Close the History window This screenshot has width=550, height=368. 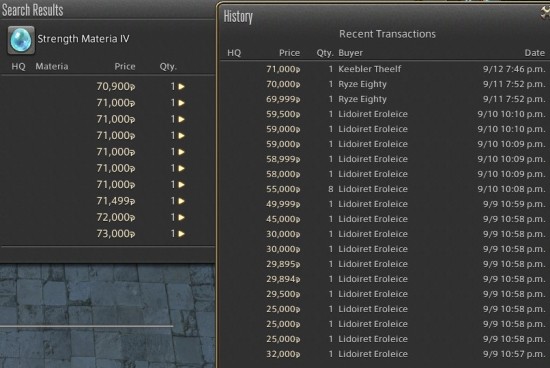pyautogui.click(x=545, y=13)
